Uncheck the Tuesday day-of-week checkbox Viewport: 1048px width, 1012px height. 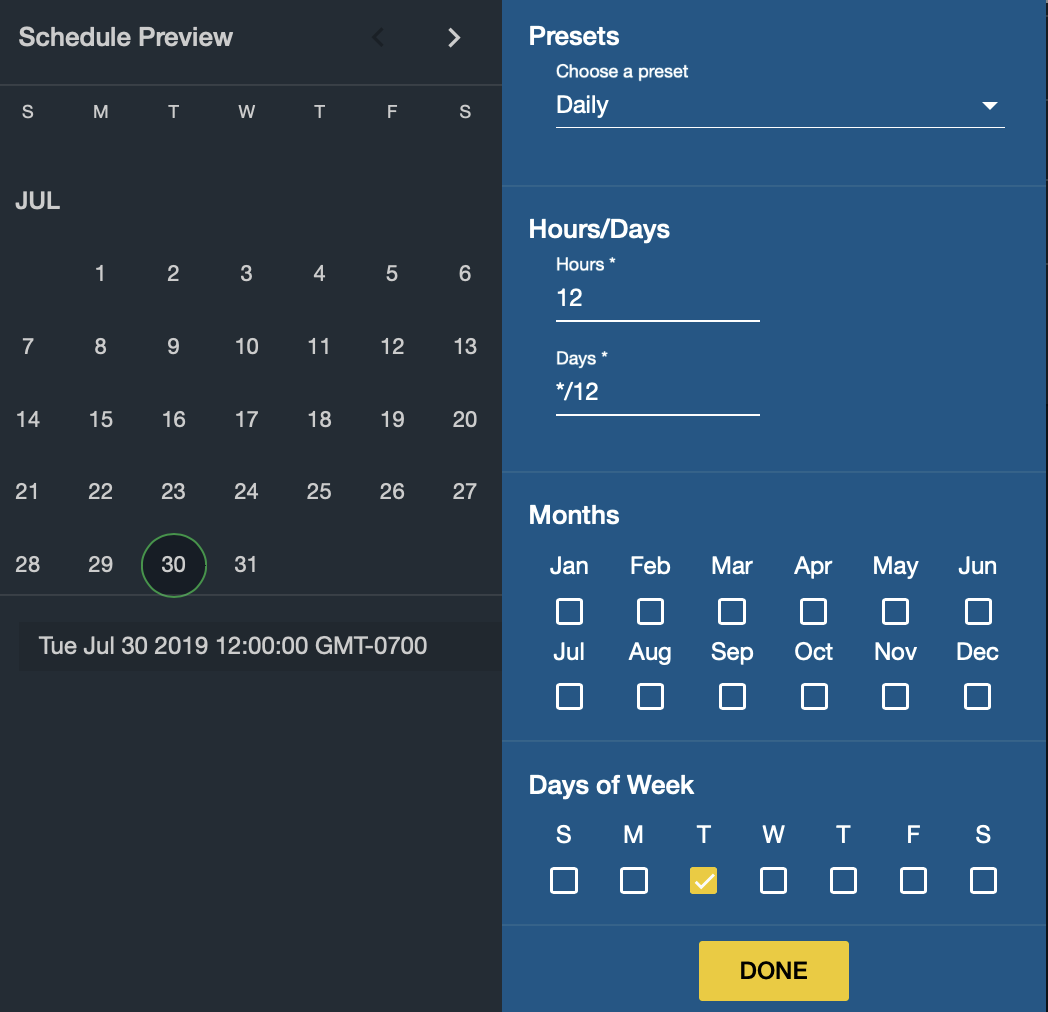pos(704,881)
